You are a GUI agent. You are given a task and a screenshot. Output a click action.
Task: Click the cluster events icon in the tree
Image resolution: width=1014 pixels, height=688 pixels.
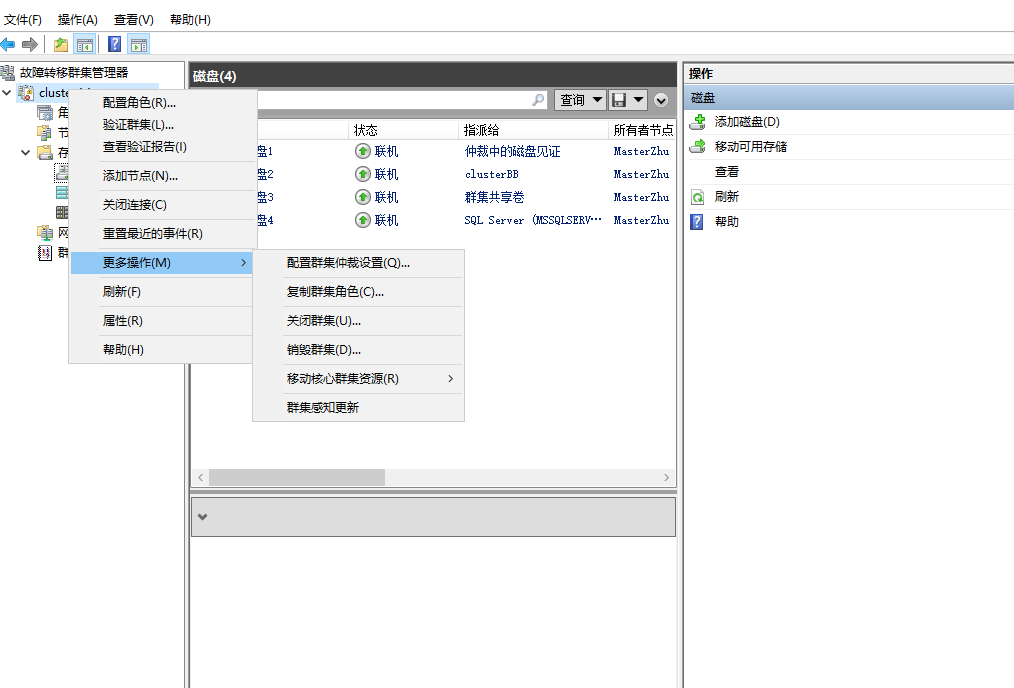coord(45,252)
